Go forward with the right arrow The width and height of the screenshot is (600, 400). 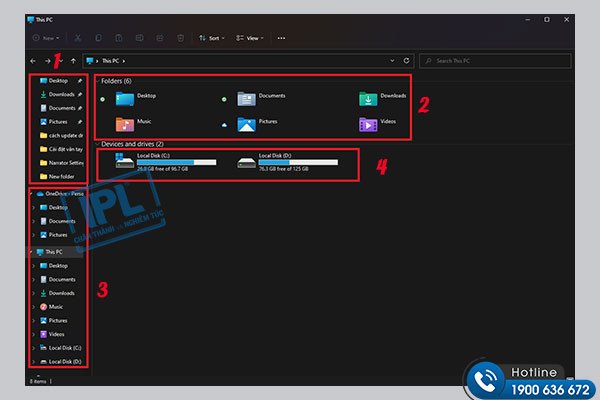(47, 61)
